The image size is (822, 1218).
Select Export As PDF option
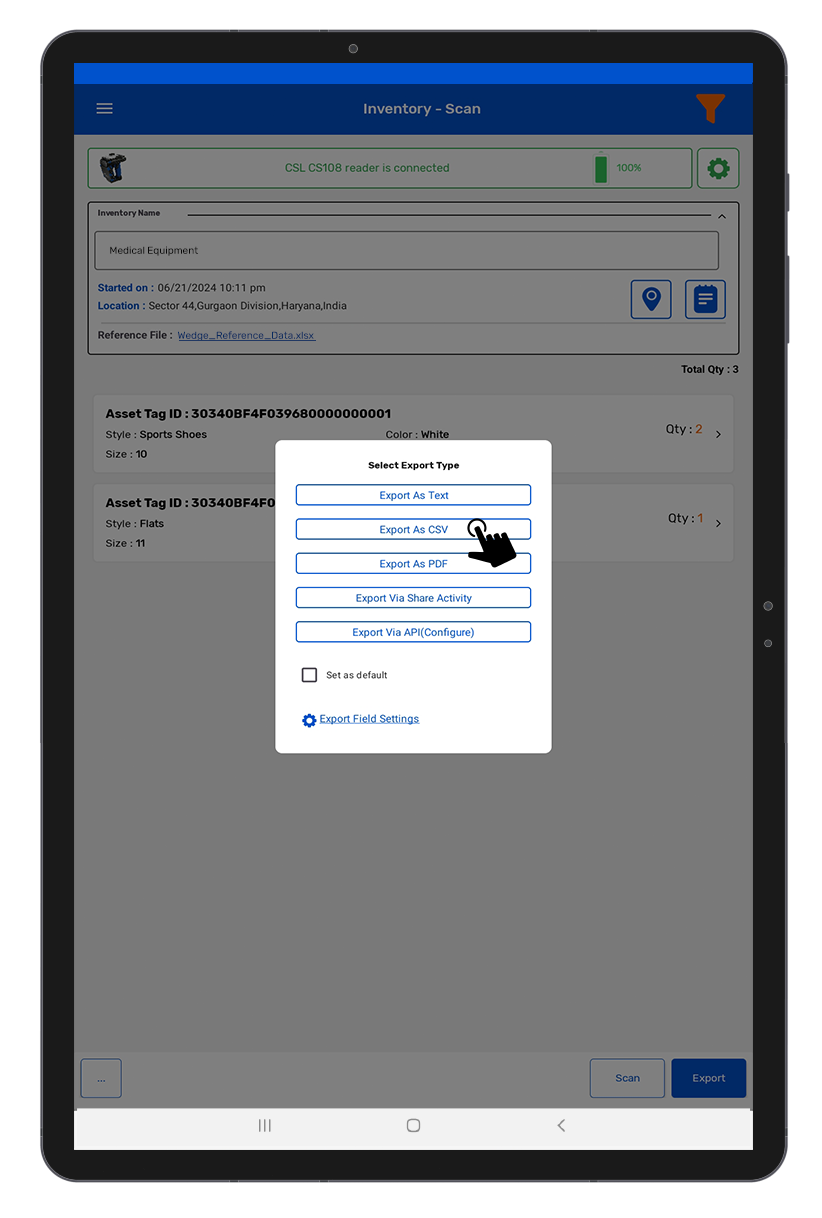pyautogui.click(x=413, y=564)
